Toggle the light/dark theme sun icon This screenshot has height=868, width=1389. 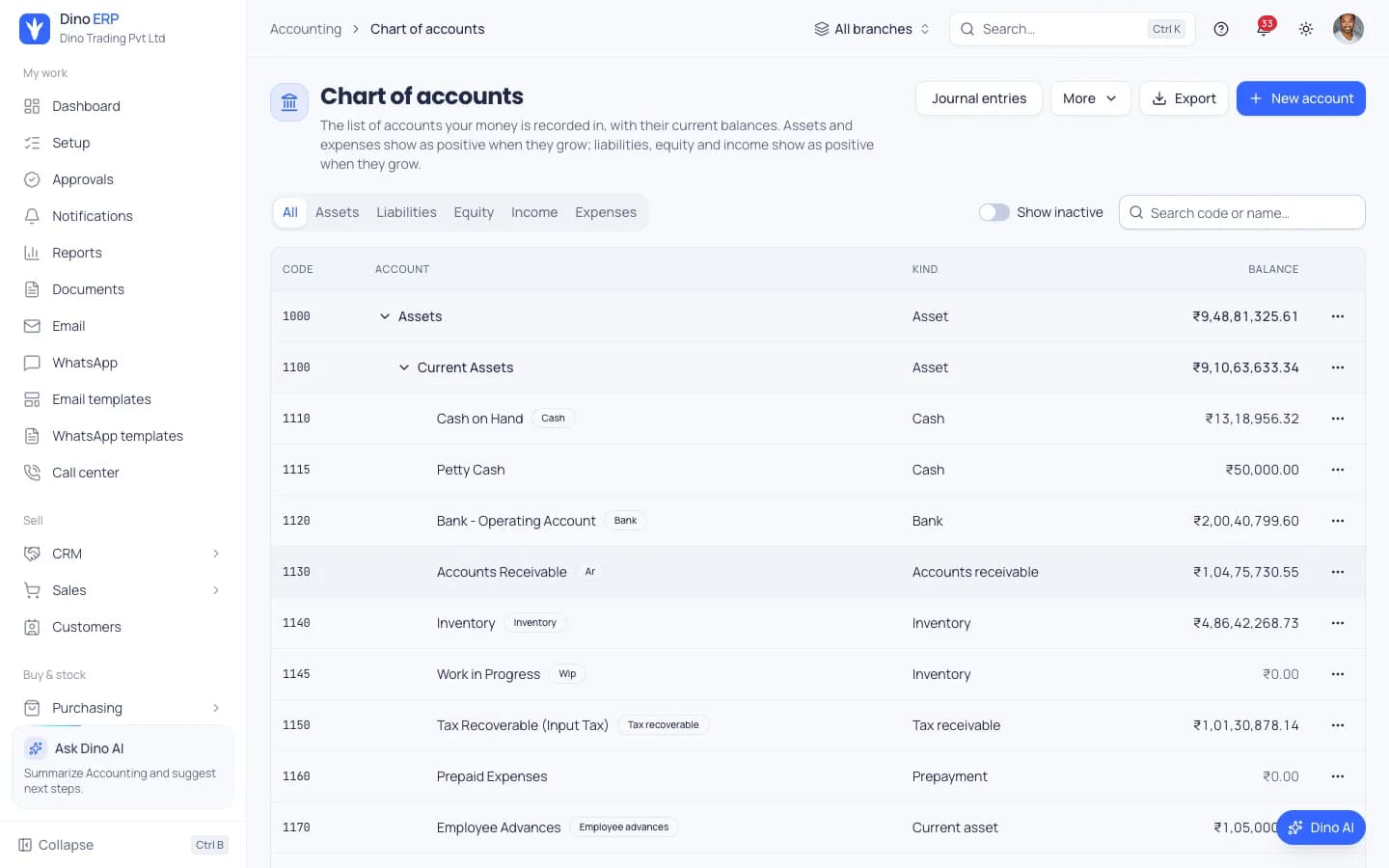[1306, 29]
